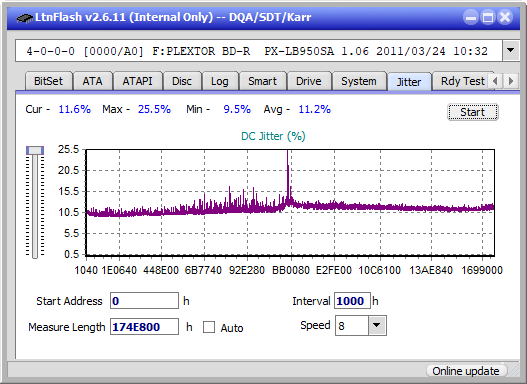Switch to the BitSet tab
This screenshot has height=384, width=527.
tap(48, 81)
